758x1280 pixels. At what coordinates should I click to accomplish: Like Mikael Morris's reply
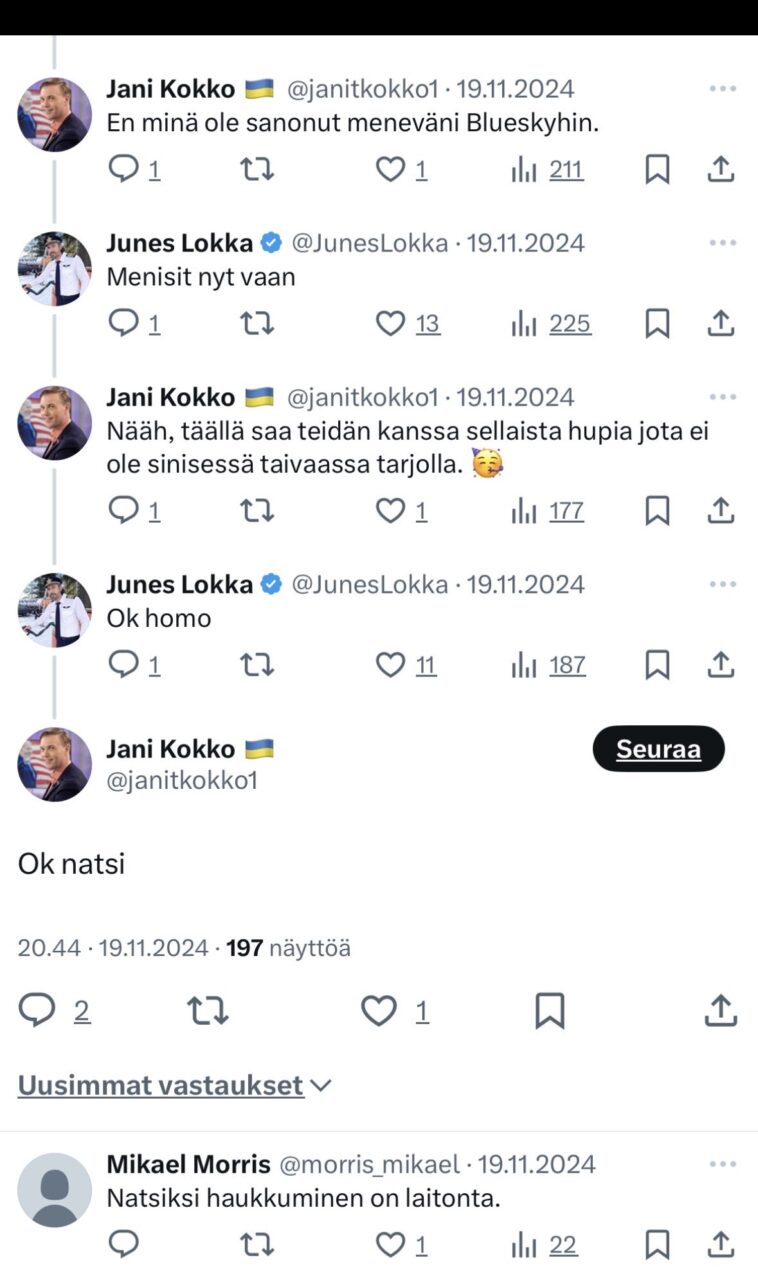pyautogui.click(x=390, y=1245)
